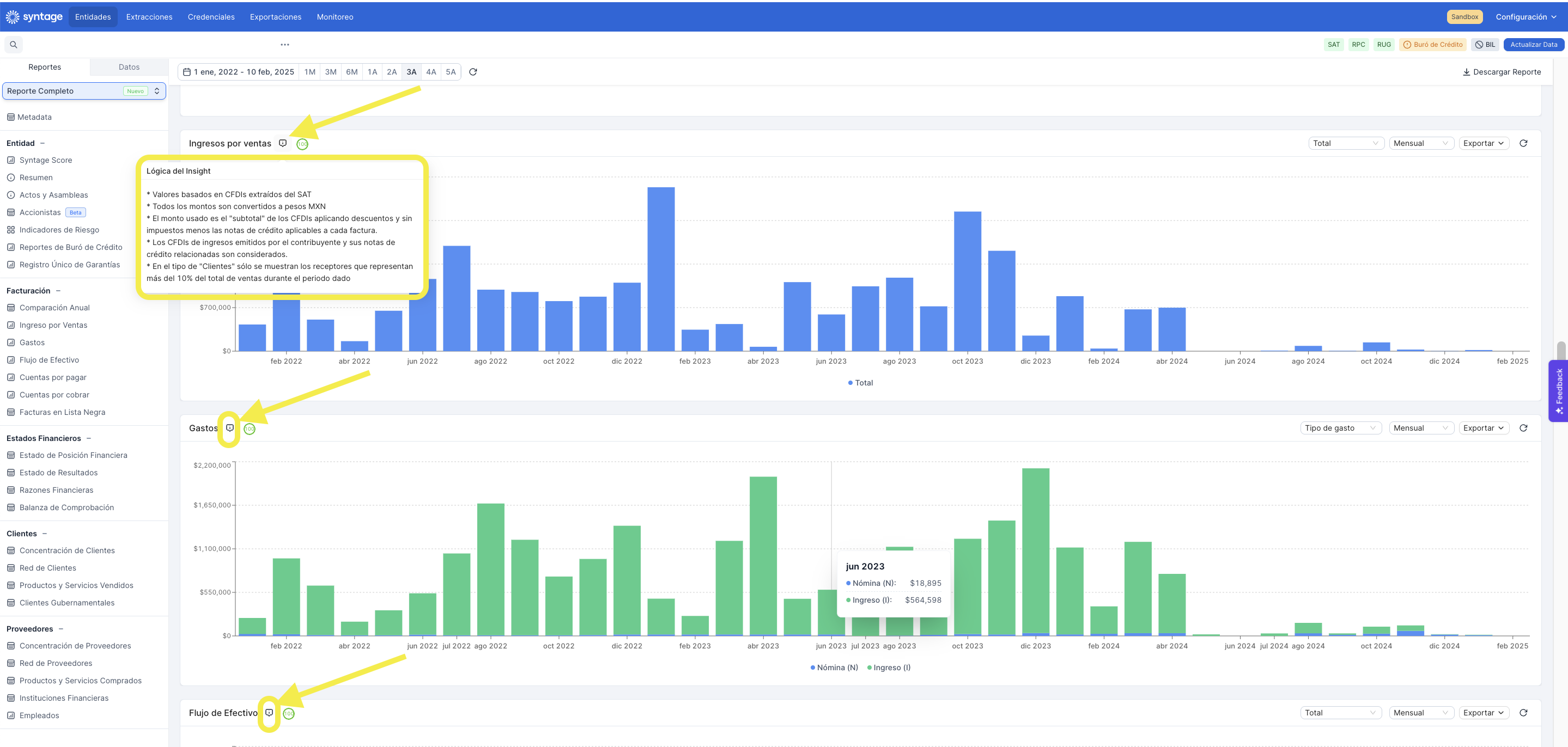Click the Actualizar Data button
This screenshot has height=747, width=1568.
point(1533,45)
